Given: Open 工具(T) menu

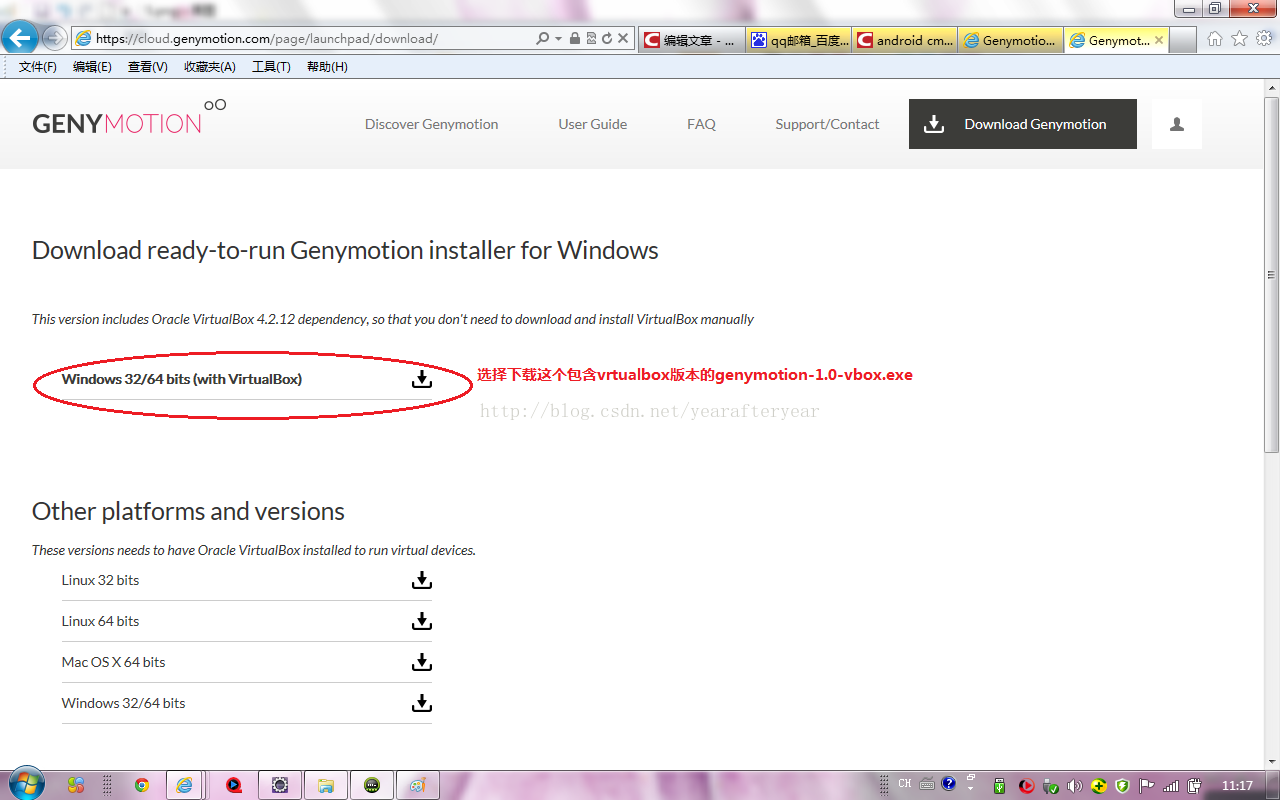Looking at the screenshot, I should click(x=271, y=67).
